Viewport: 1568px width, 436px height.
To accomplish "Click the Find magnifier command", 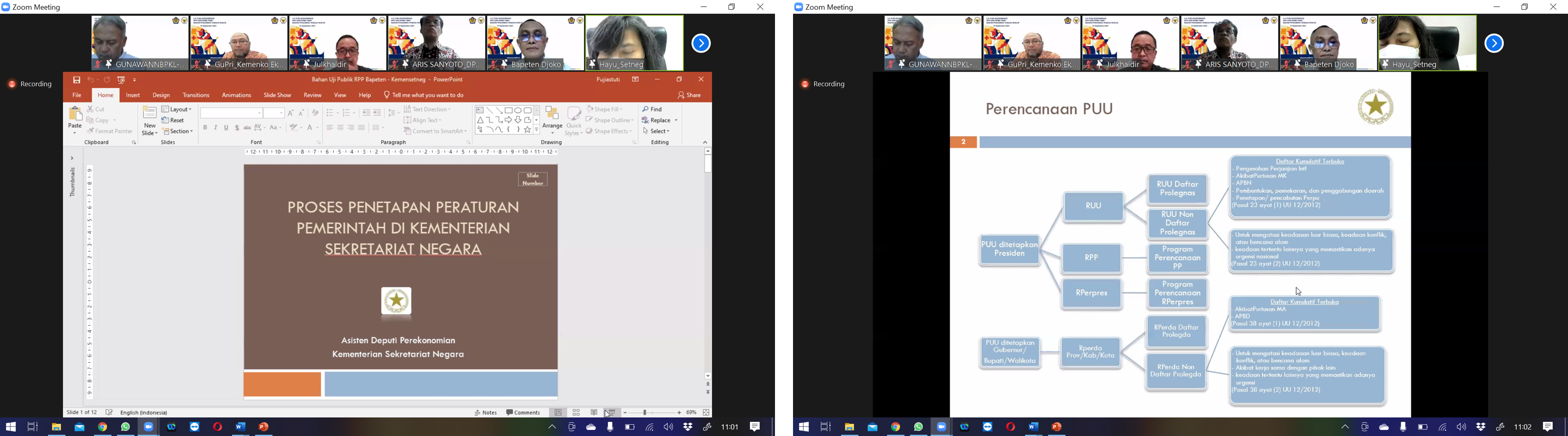I will coord(653,110).
